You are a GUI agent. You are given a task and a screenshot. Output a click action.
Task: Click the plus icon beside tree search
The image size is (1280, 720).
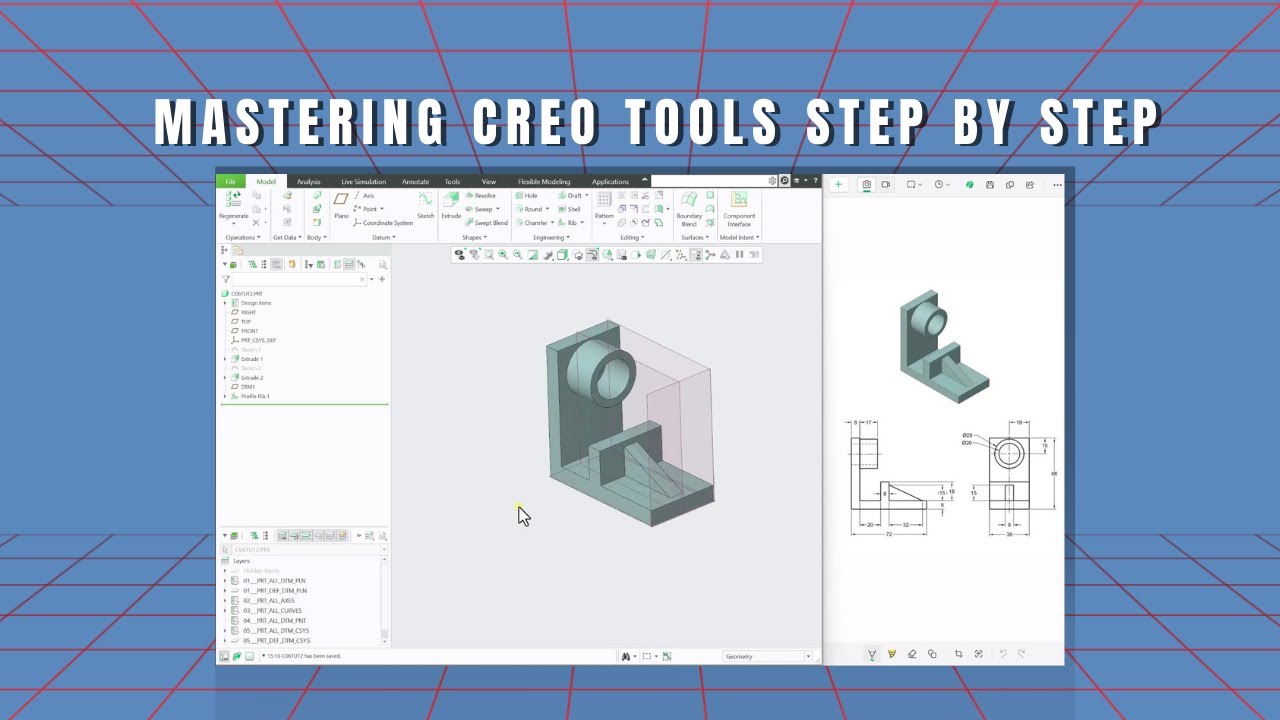(x=381, y=279)
